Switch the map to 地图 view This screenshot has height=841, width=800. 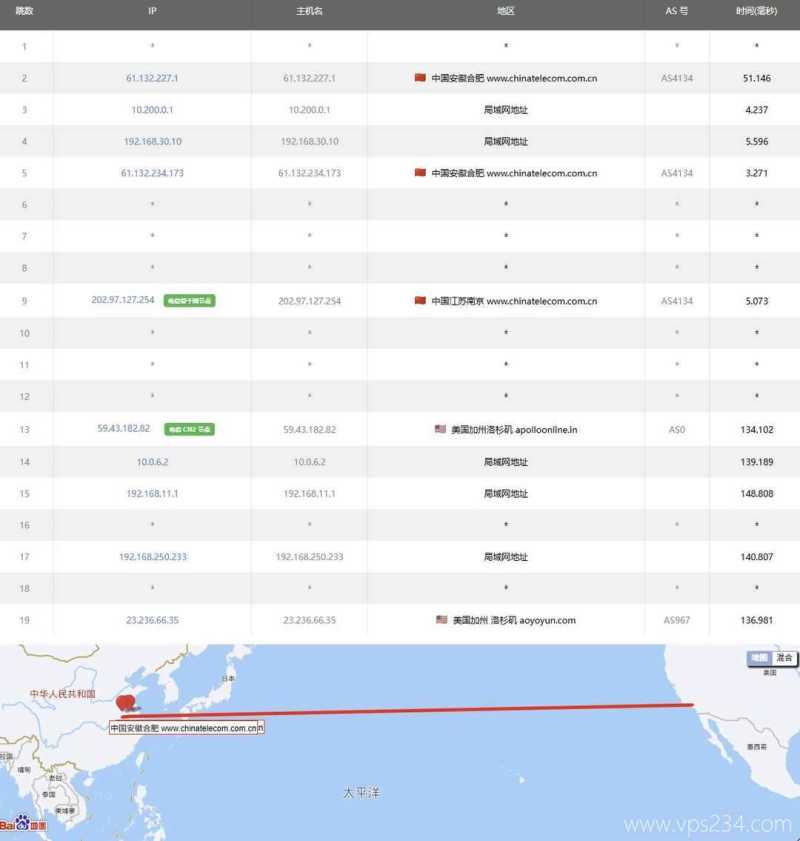759,658
